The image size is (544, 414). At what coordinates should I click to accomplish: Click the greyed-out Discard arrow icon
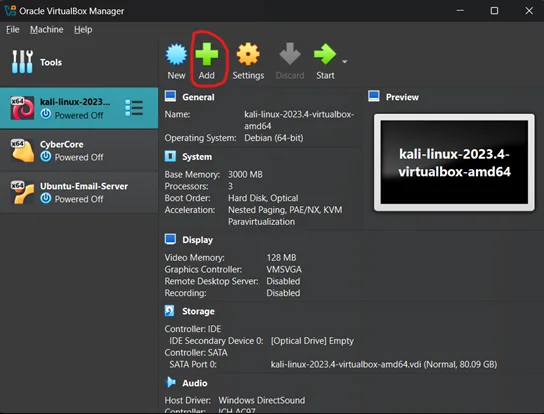click(290, 54)
